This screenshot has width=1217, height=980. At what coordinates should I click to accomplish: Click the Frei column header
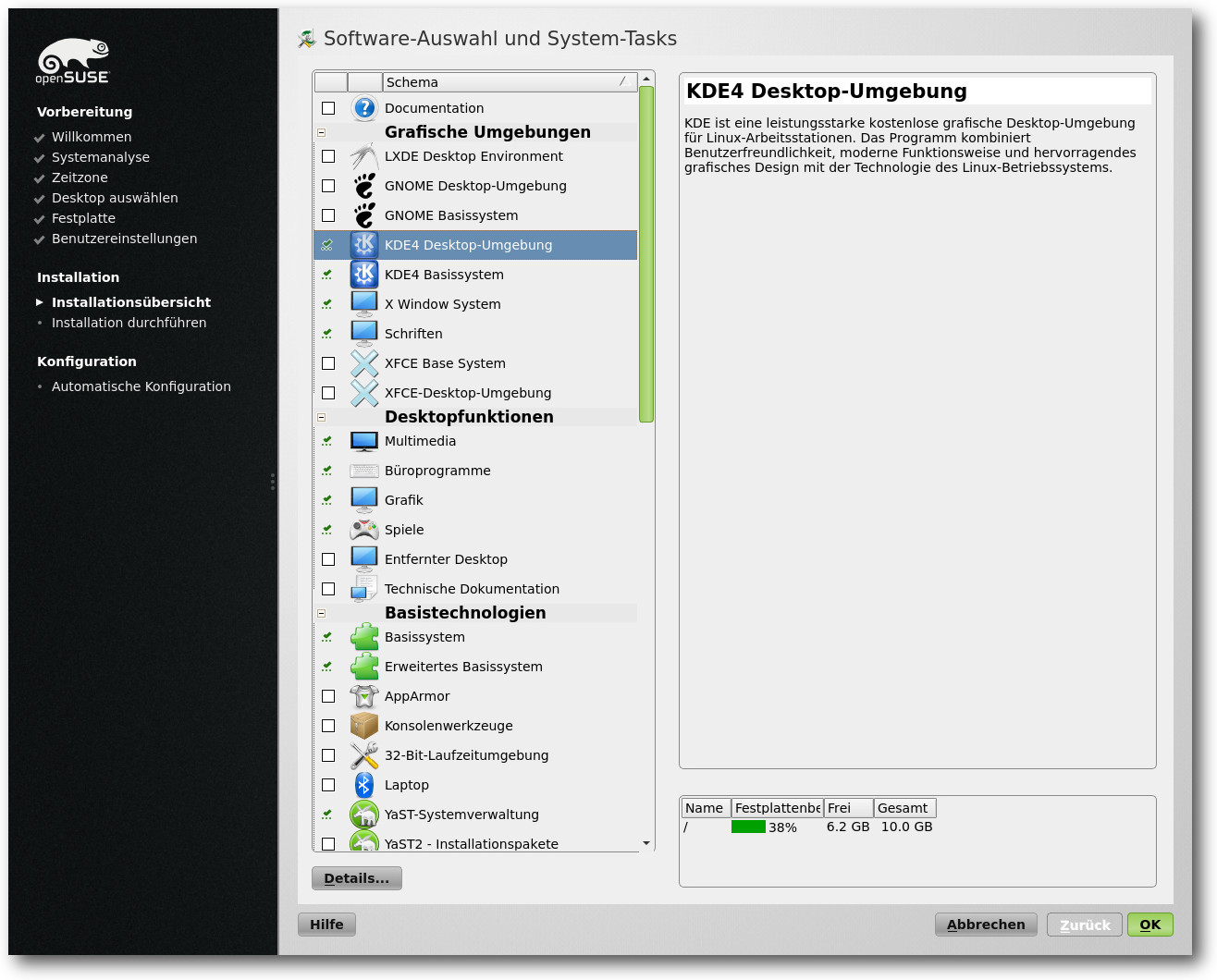click(x=848, y=808)
